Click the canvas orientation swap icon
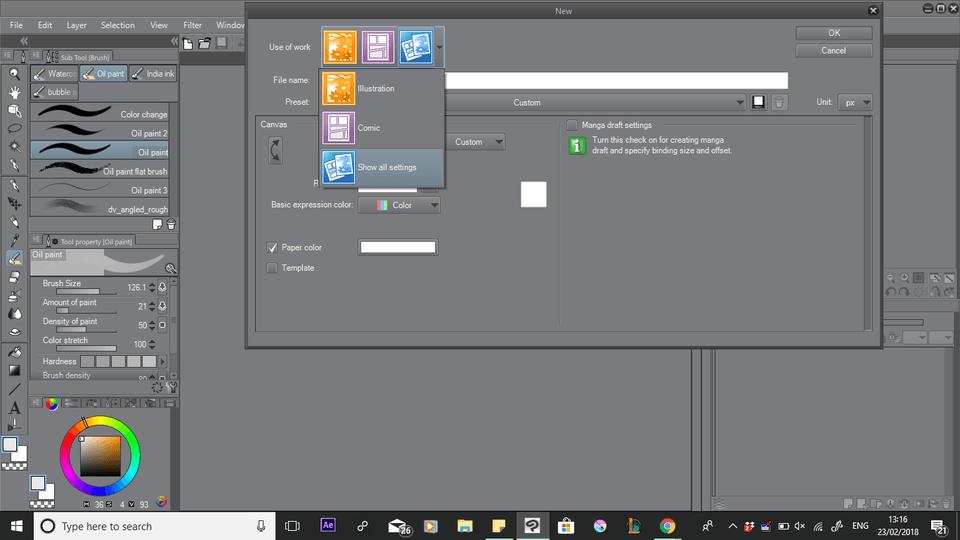960x540 pixels. click(275, 150)
